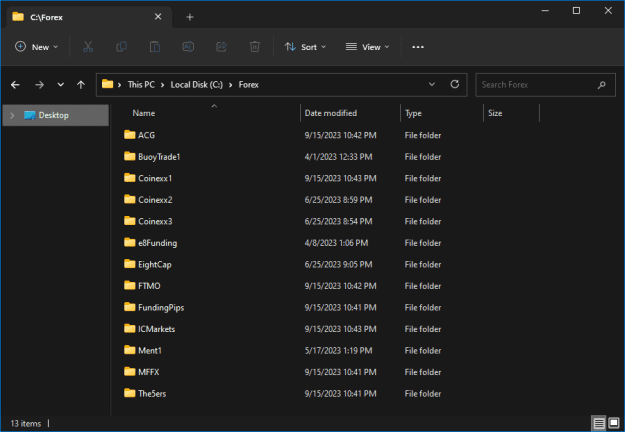This screenshot has height=432, width=625.
Task: Minimize the File Explorer window
Action: pyautogui.click(x=545, y=11)
